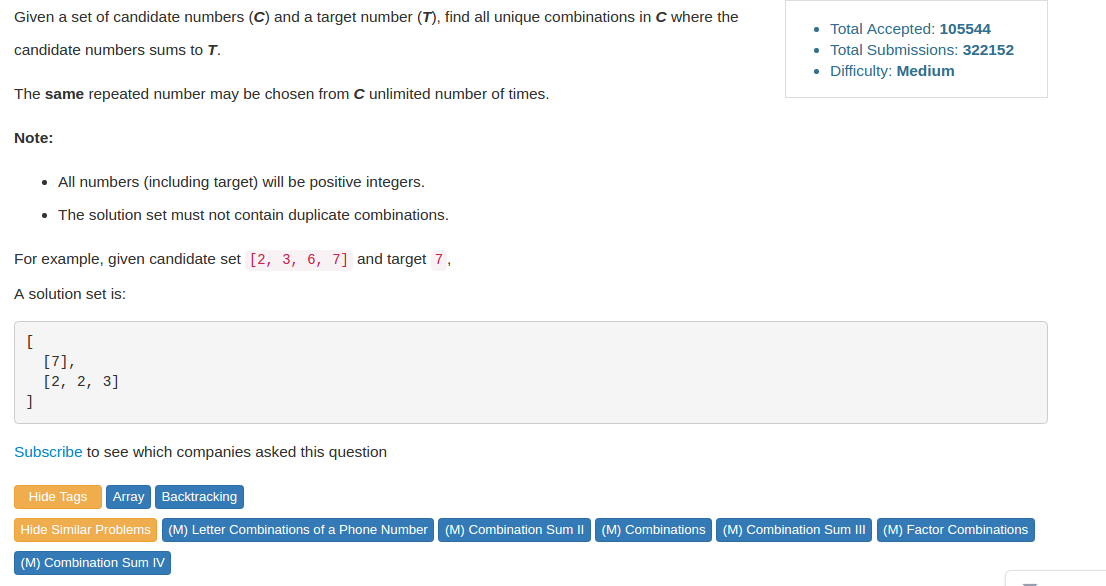1106x586 pixels.
Task: Click the Total Submissions count 322152
Action: [988, 50]
